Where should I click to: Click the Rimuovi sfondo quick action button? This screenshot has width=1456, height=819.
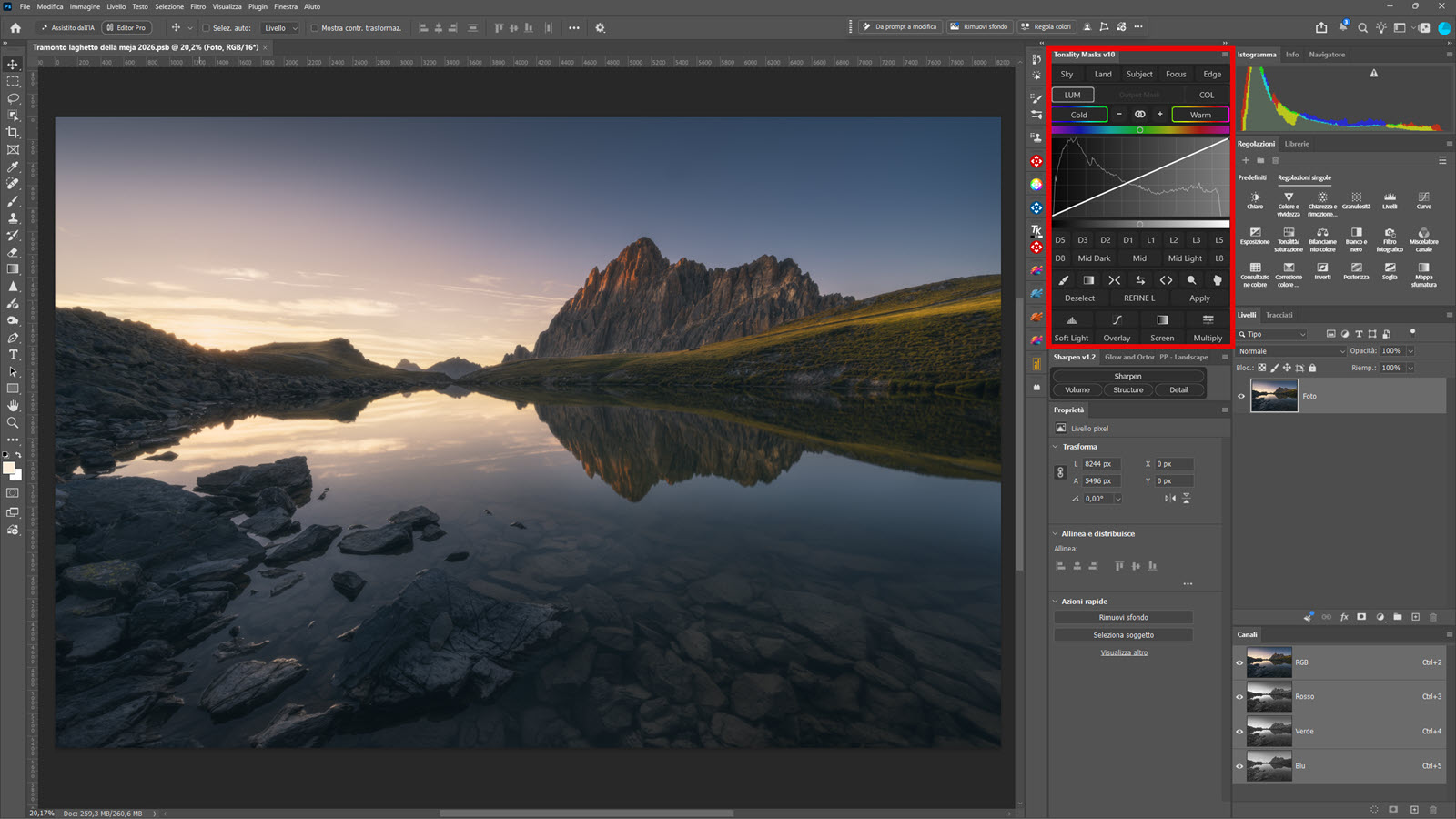[1123, 617]
